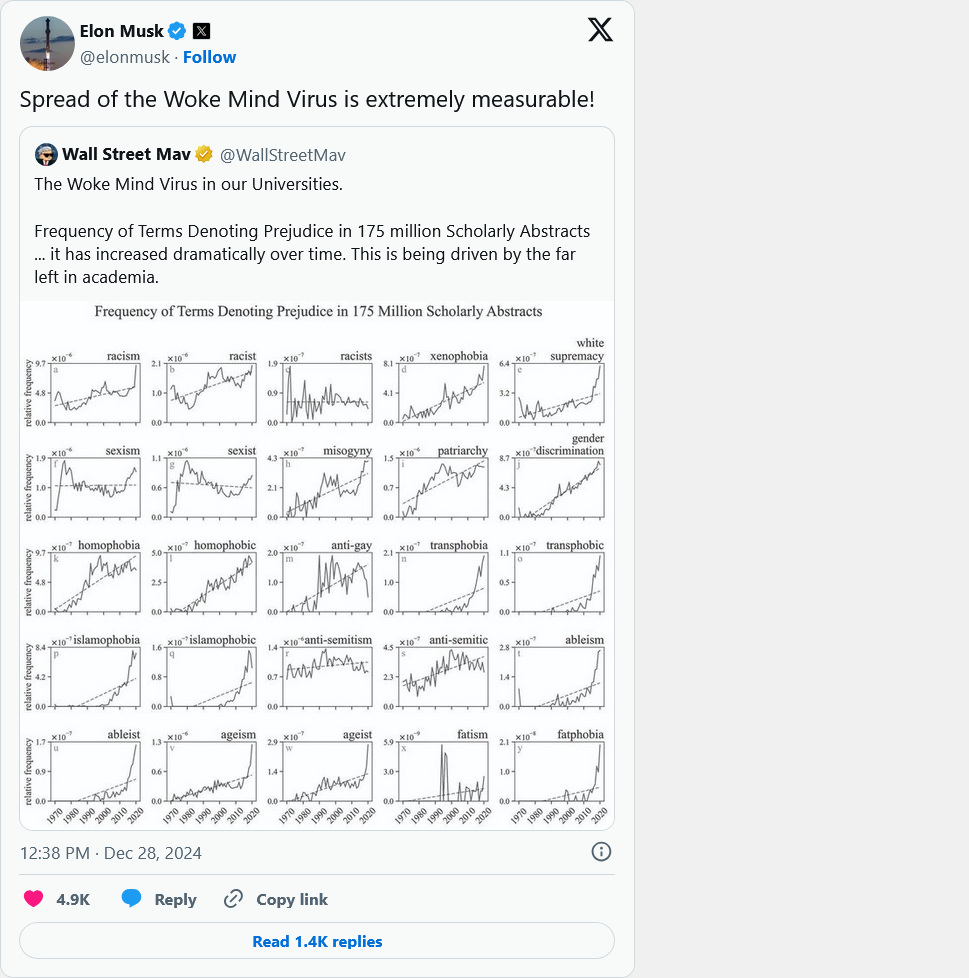Click the Copy link chain icon

233,899
